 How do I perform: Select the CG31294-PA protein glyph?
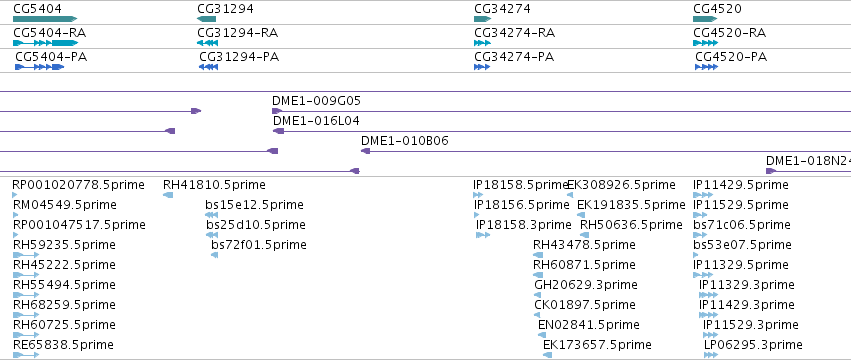[x=208, y=67]
